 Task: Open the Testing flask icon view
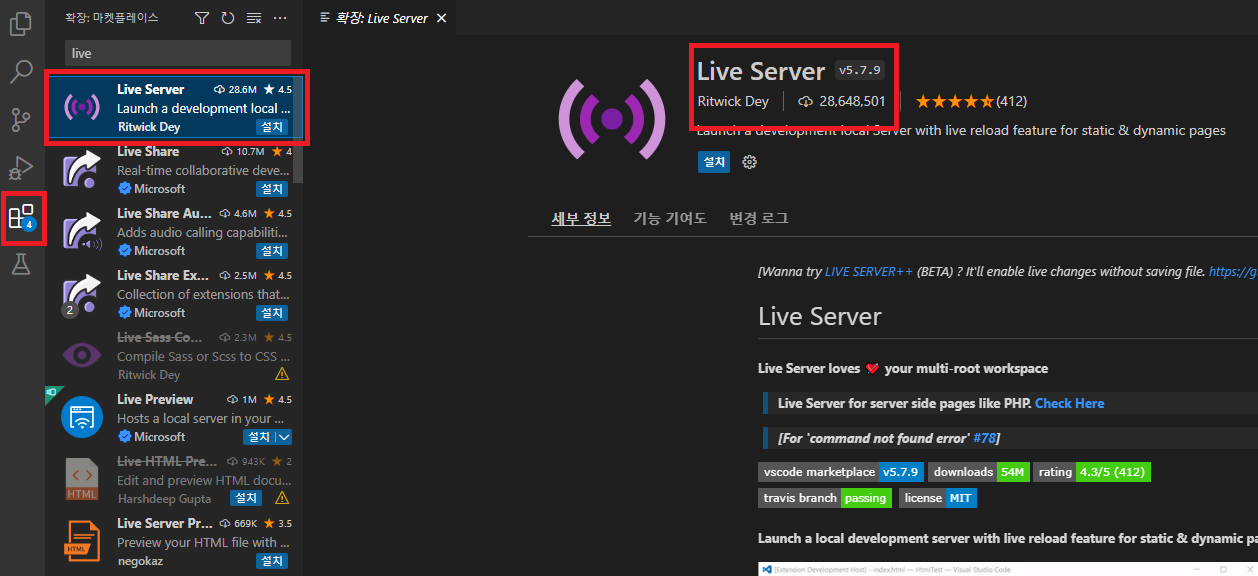(21, 264)
